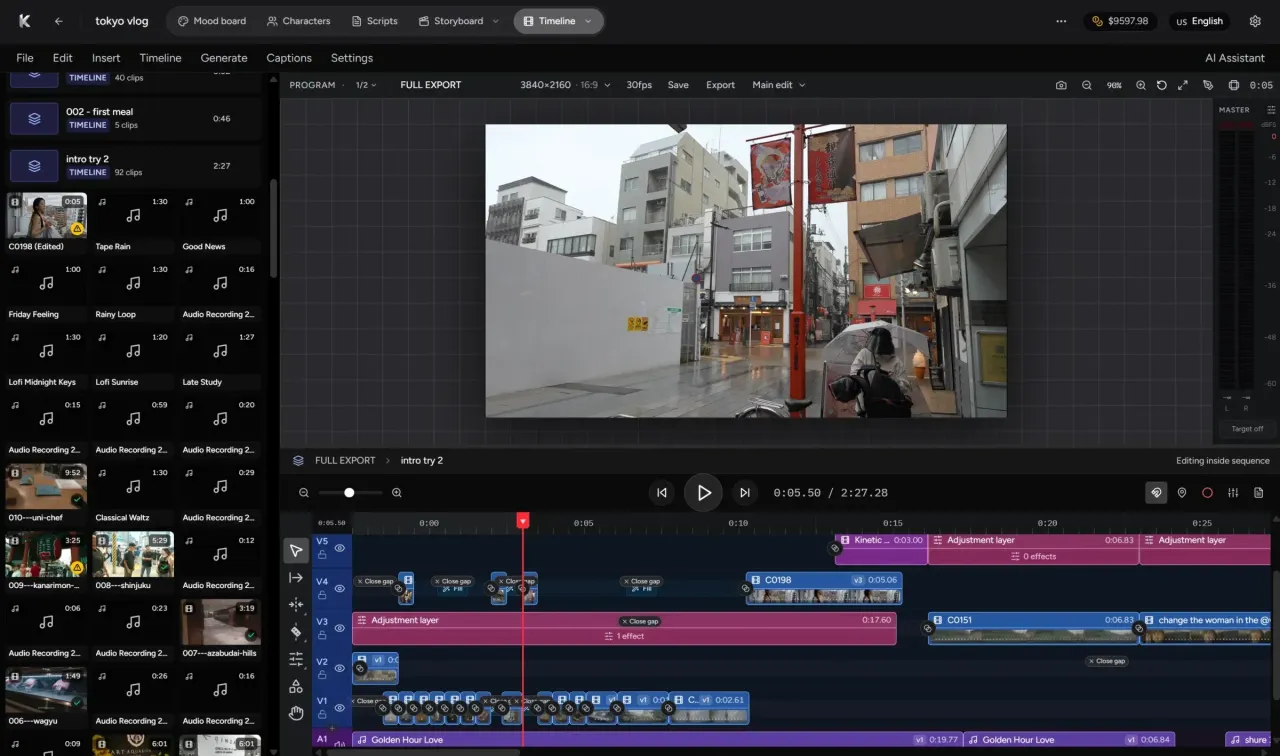The height and width of the screenshot is (756, 1280).
Task: Click the Export button in program bar
Action: click(x=720, y=85)
